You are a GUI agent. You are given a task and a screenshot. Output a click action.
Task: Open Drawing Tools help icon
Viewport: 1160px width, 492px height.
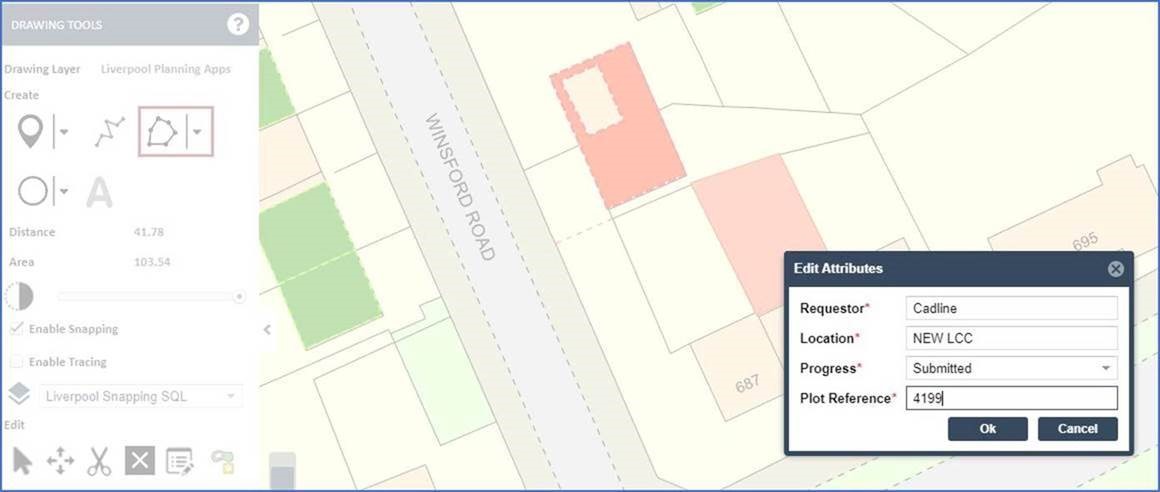click(x=237, y=24)
